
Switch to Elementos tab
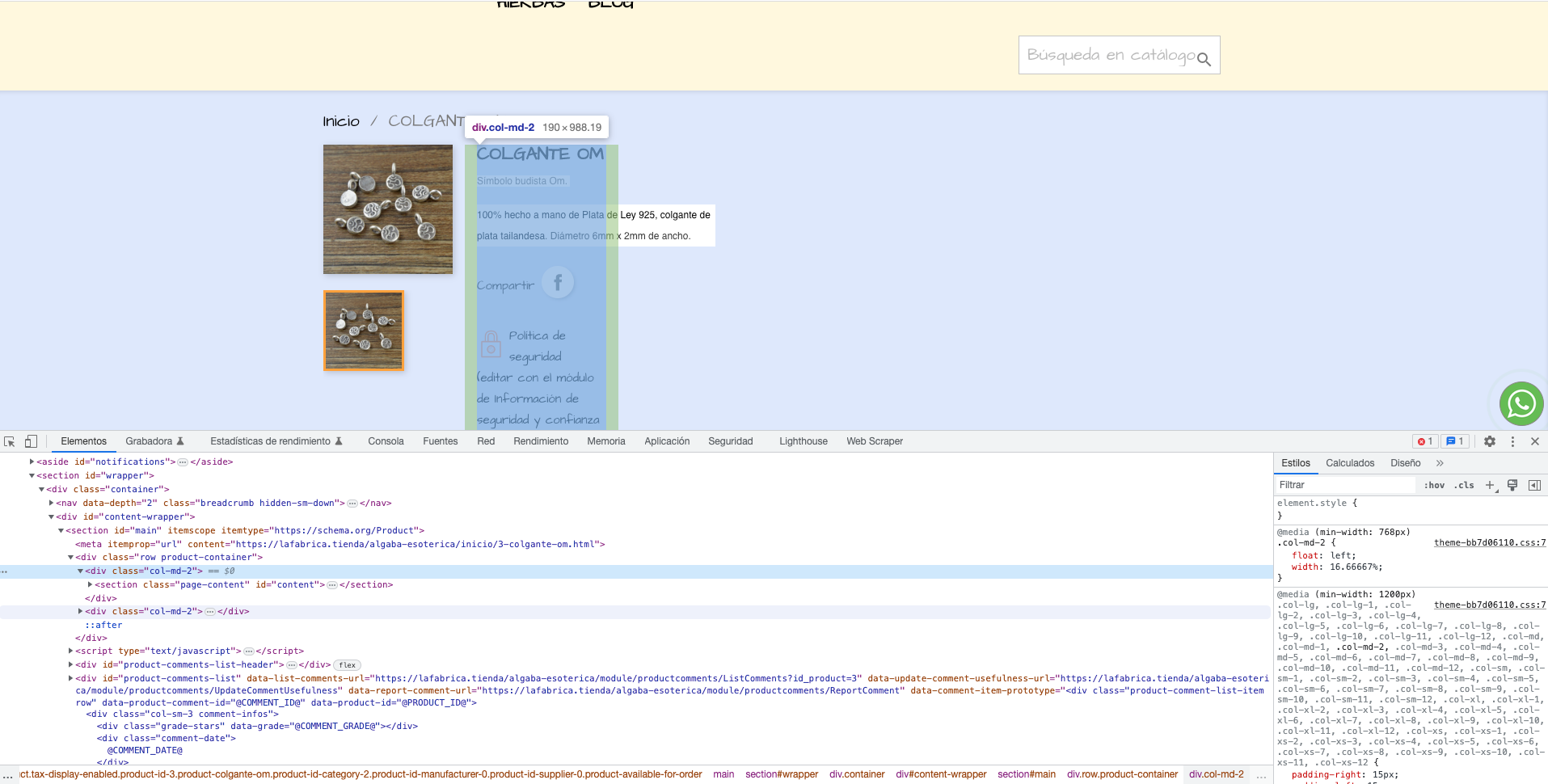[x=83, y=441]
